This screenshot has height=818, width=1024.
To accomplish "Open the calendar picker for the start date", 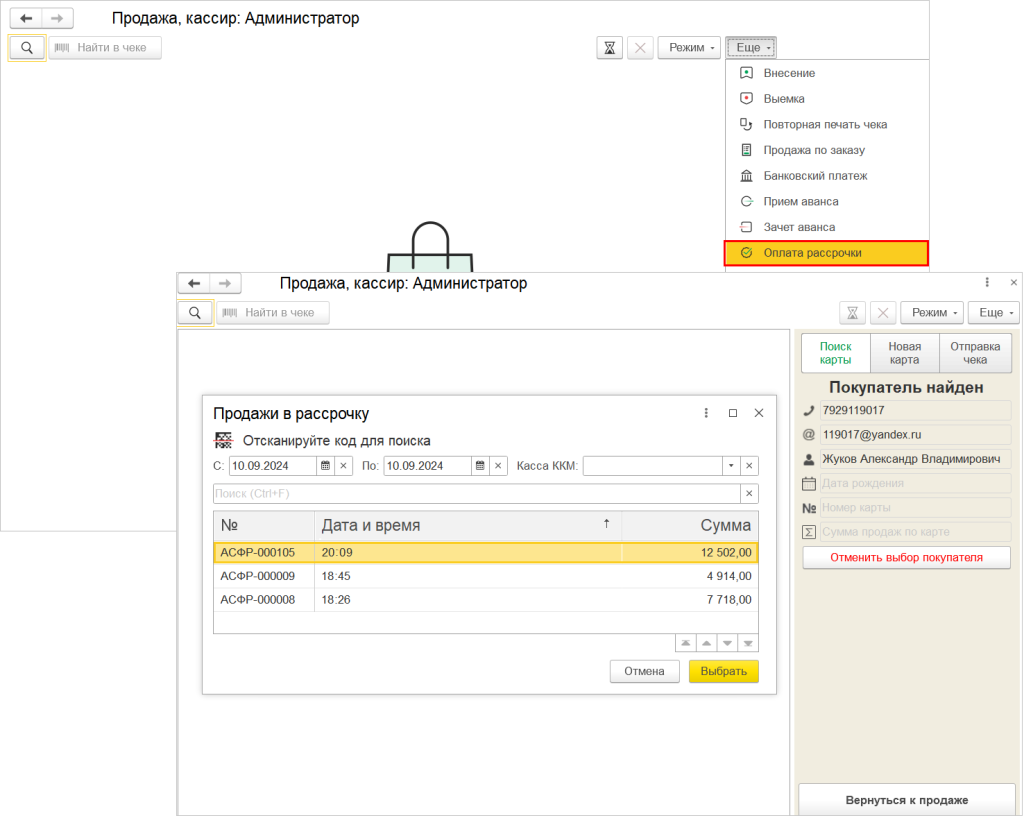I will coord(325,466).
